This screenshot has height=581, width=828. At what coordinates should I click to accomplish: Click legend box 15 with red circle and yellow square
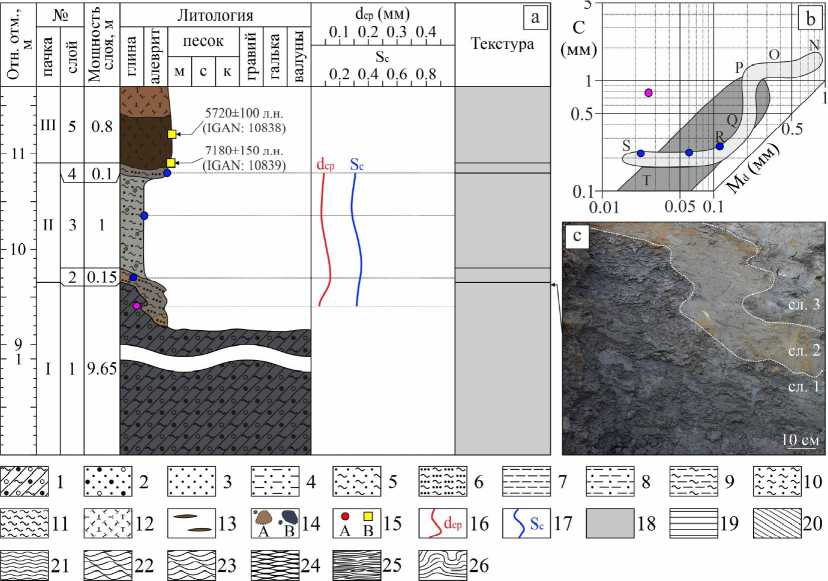[x=357, y=523]
